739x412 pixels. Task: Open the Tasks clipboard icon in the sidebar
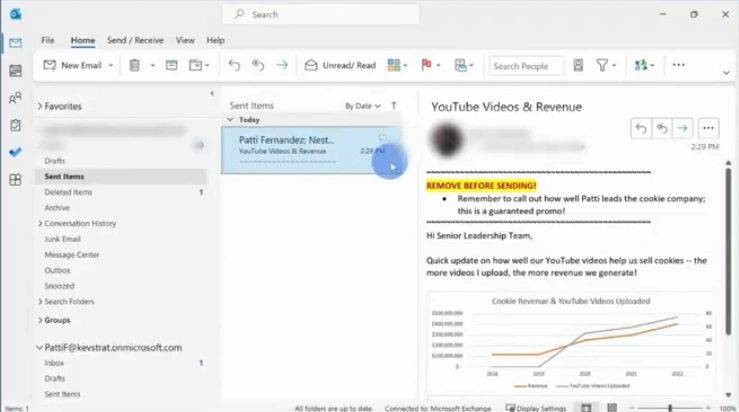15,125
